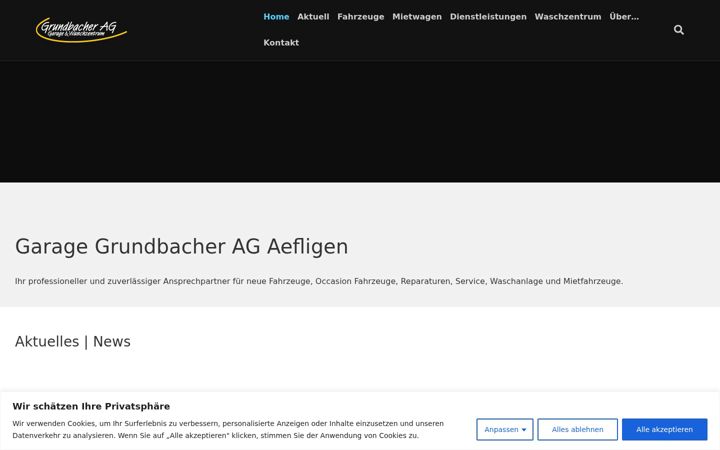Accept cookies with Alle akzeptieren
Image resolution: width=720 pixels, height=450 pixels.
[664, 429]
